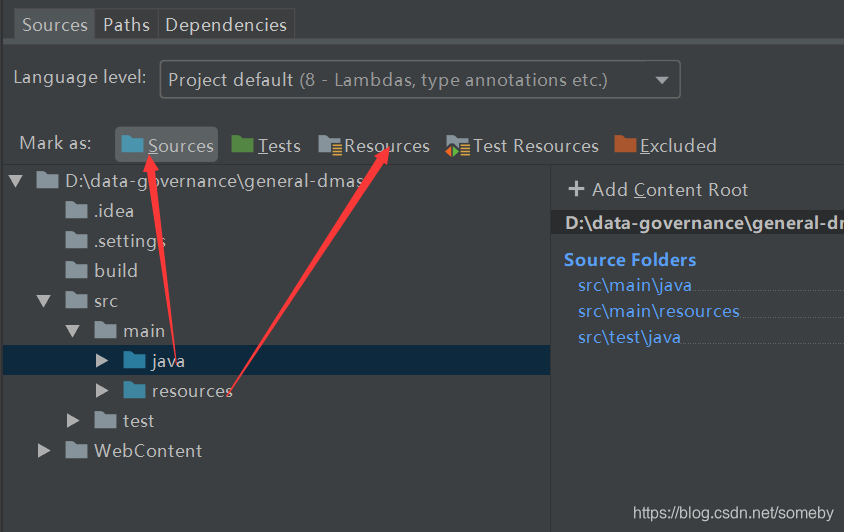Click the .settings folder icon
Image resolution: width=844 pixels, height=532 pixels.
76,240
